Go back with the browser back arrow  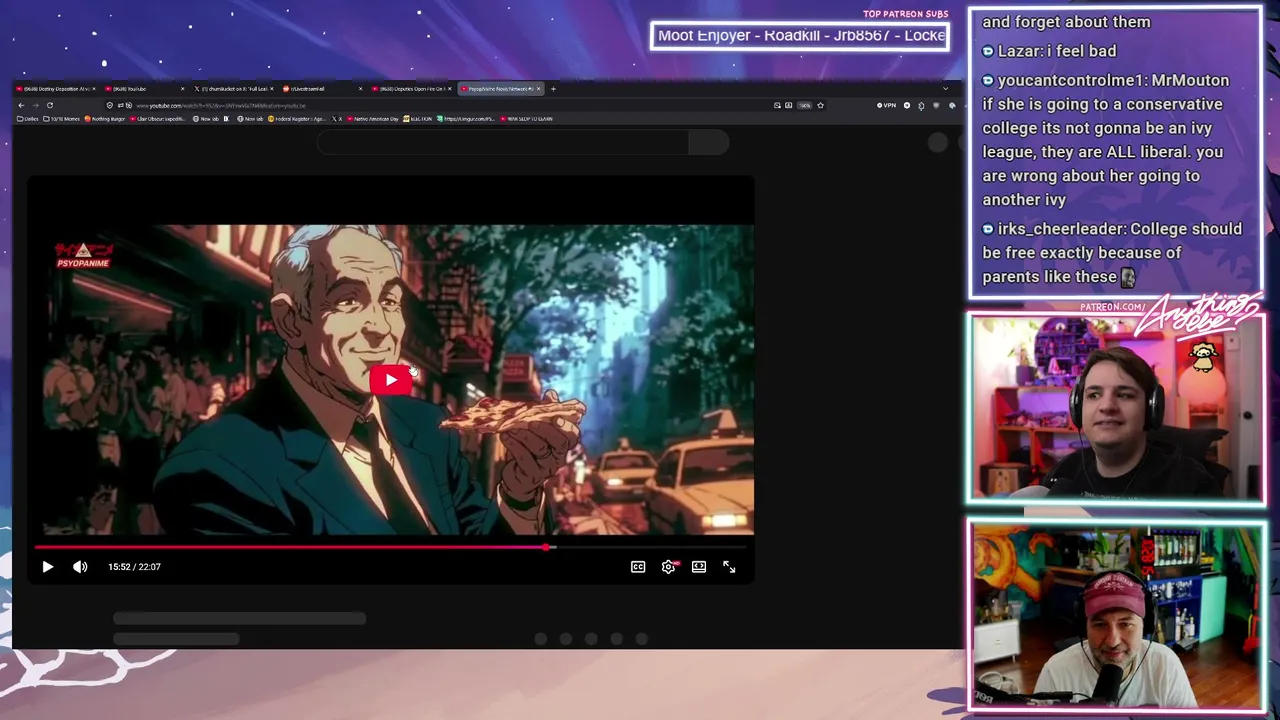pos(21,105)
